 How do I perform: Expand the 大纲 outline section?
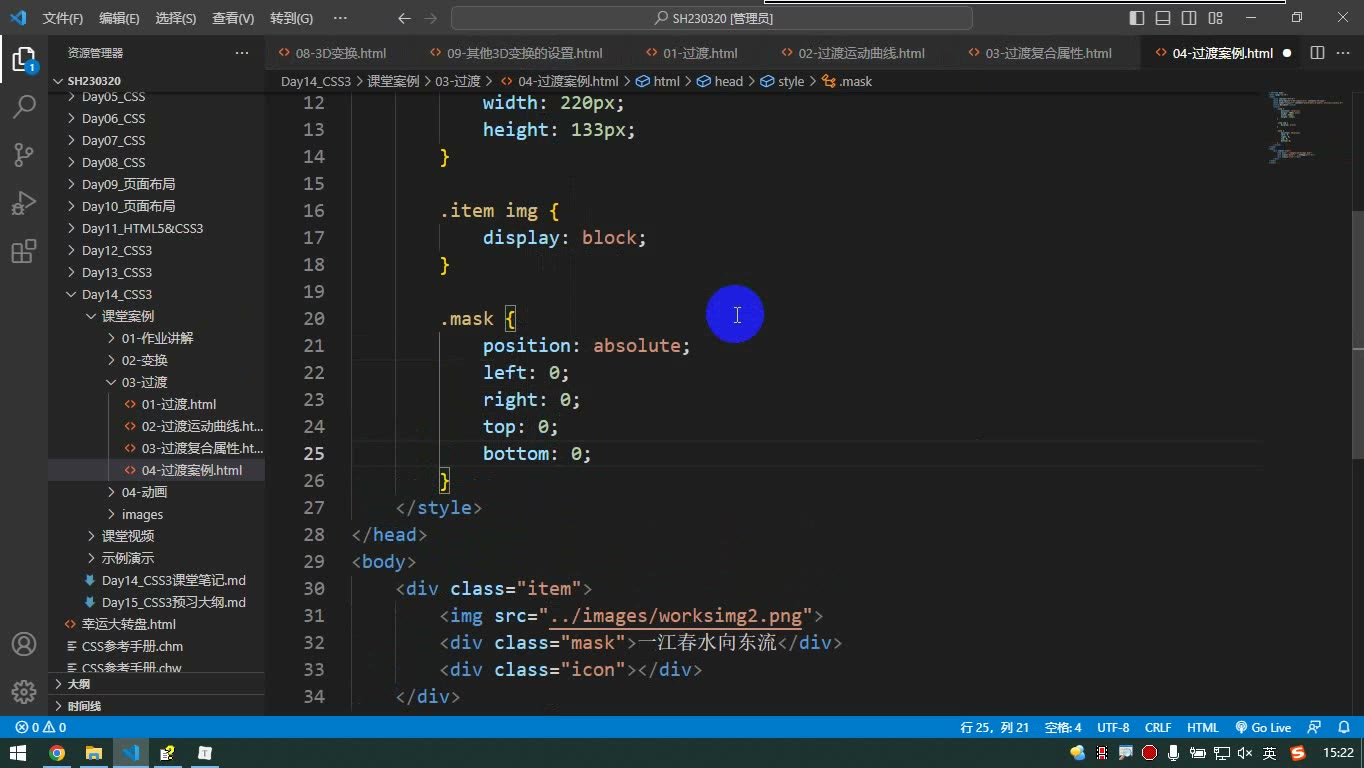point(78,684)
